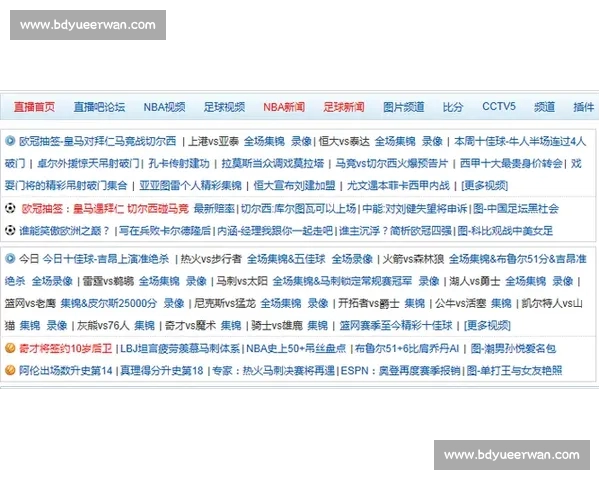Open the 足球新闻 nav item
This screenshot has width=600, height=480.
pos(344,107)
